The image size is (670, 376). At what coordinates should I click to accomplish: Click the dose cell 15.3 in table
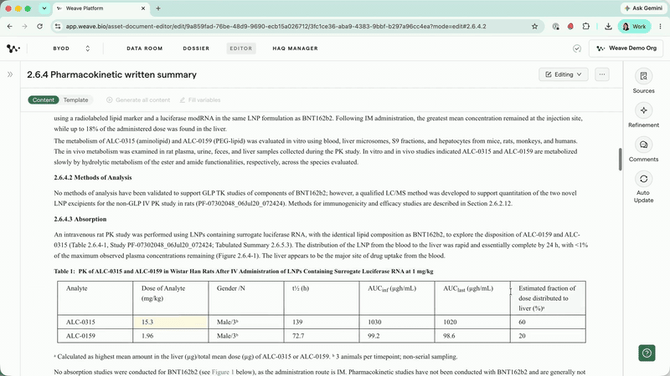pyautogui.click(x=170, y=322)
